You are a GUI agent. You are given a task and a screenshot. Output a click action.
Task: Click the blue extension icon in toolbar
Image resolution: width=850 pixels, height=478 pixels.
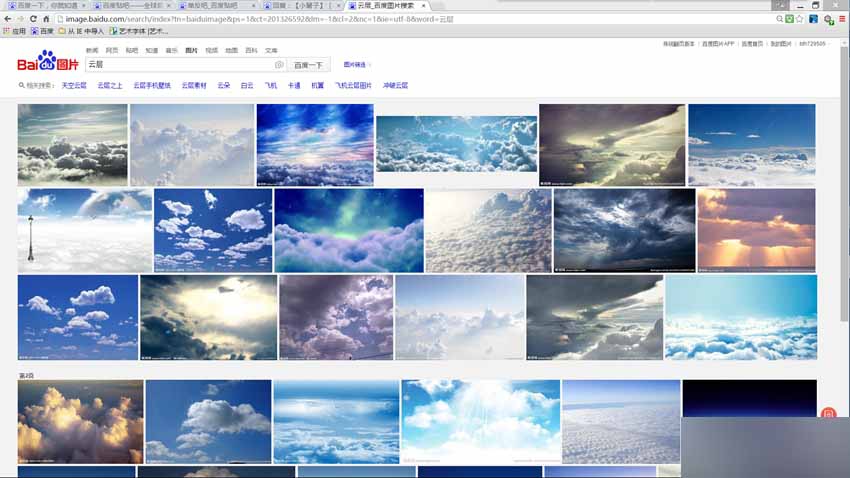tap(814, 19)
